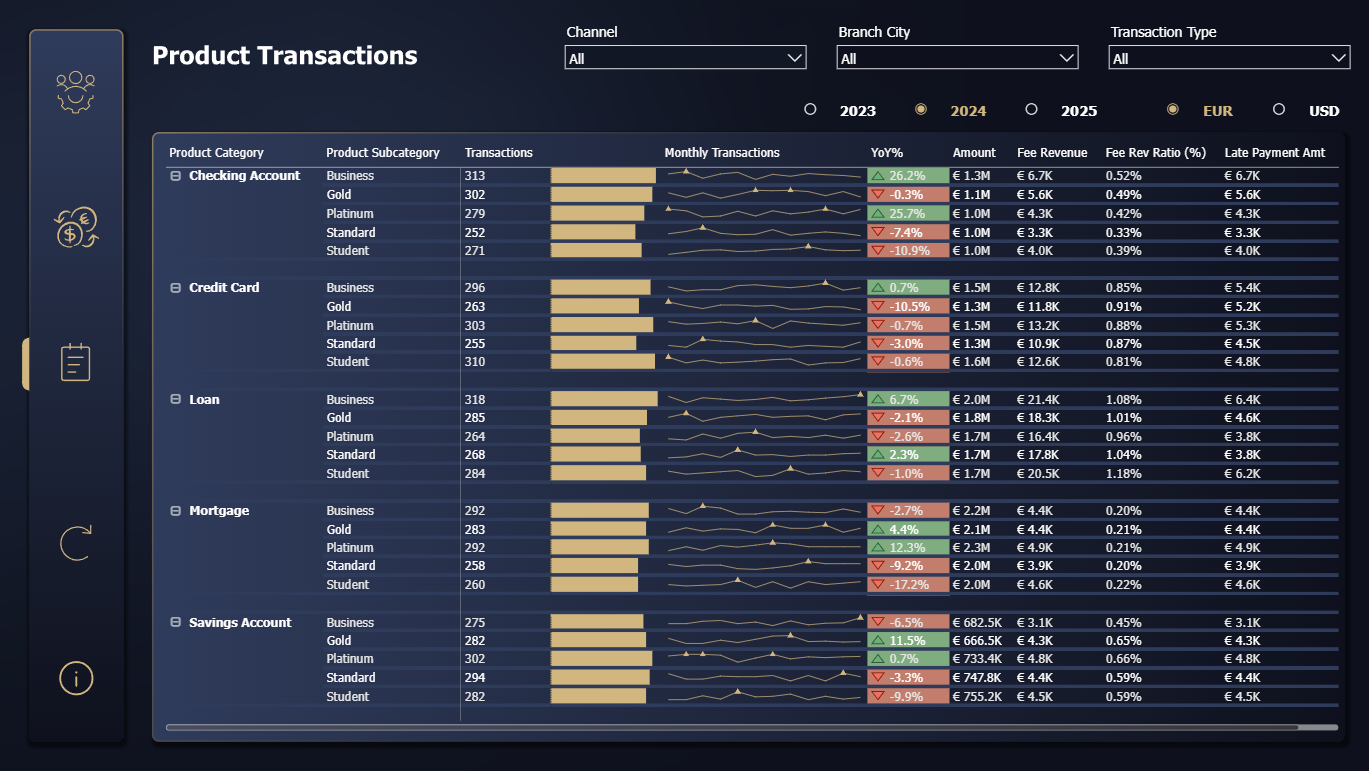Click the 0.91% fee revenue ratio
This screenshot has width=1369, height=771.
coord(1123,307)
